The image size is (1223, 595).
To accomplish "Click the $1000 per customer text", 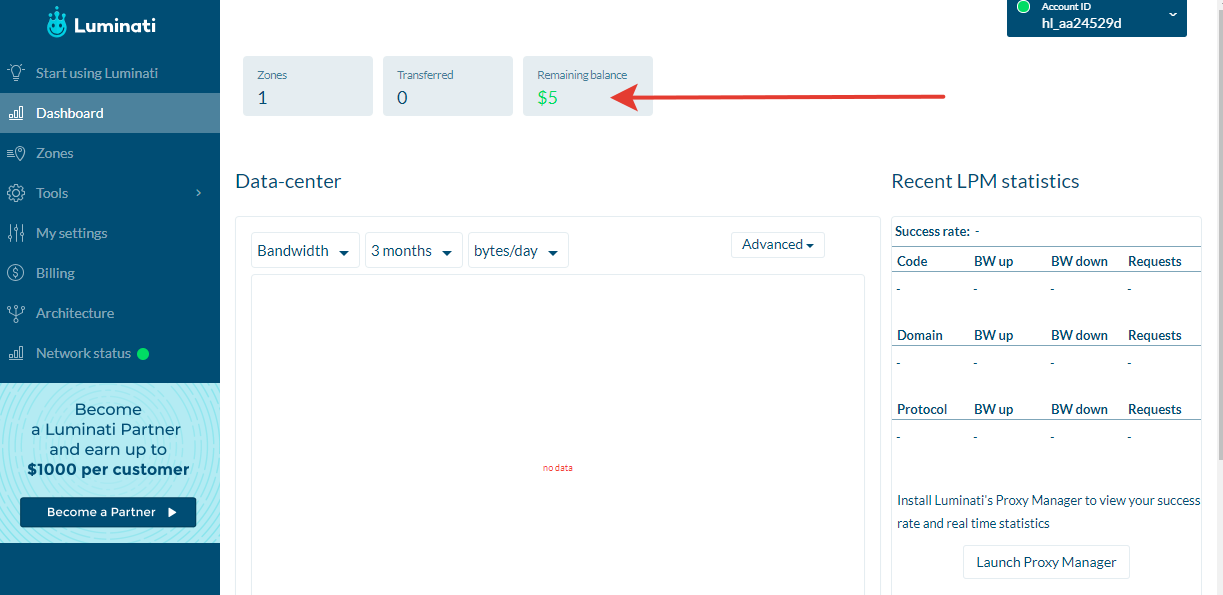I will pyautogui.click(x=108, y=469).
